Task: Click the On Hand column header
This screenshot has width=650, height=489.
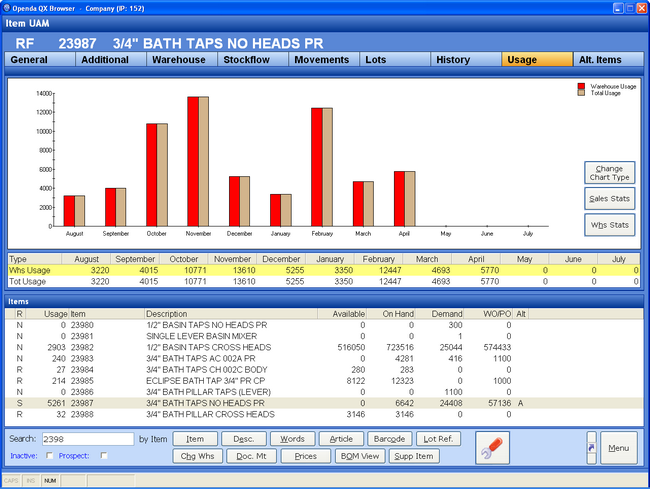Action: [x=391, y=314]
